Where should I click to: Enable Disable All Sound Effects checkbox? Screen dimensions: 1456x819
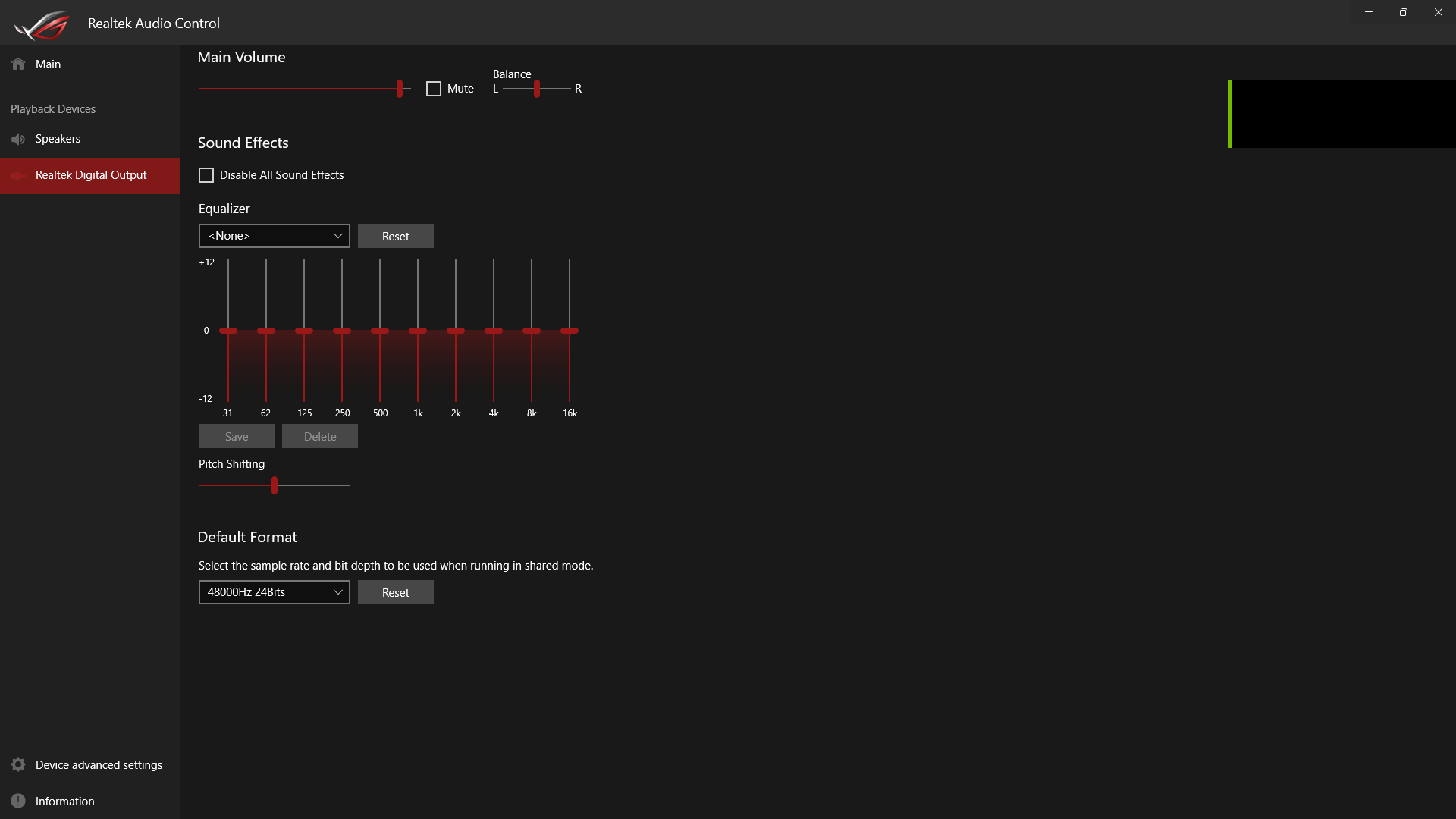click(x=206, y=175)
